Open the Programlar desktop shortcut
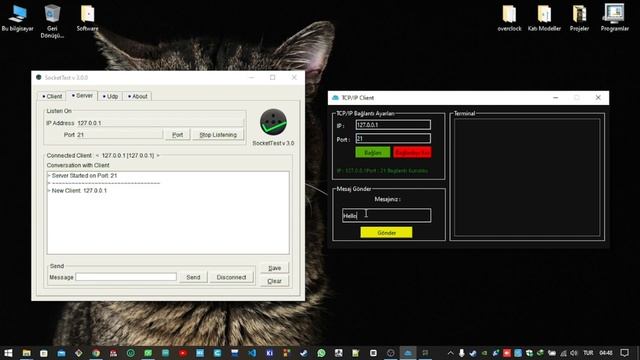This screenshot has width=640, height=360. click(614, 18)
